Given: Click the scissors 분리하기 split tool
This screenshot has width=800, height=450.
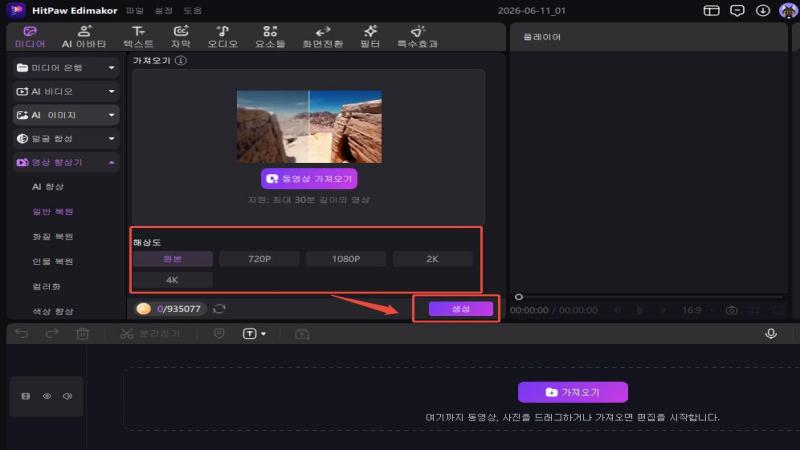Looking at the screenshot, I should 150,334.
